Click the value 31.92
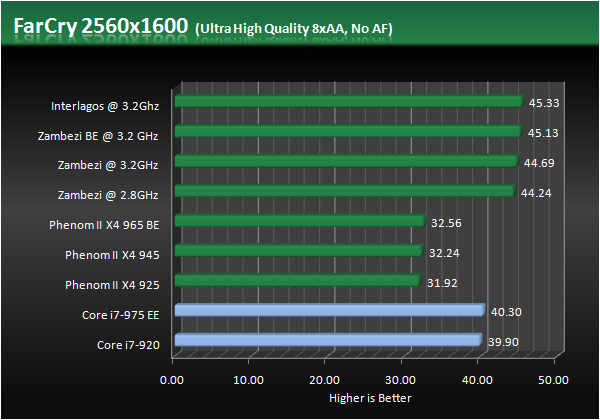The width and height of the screenshot is (600, 420). 442,283
